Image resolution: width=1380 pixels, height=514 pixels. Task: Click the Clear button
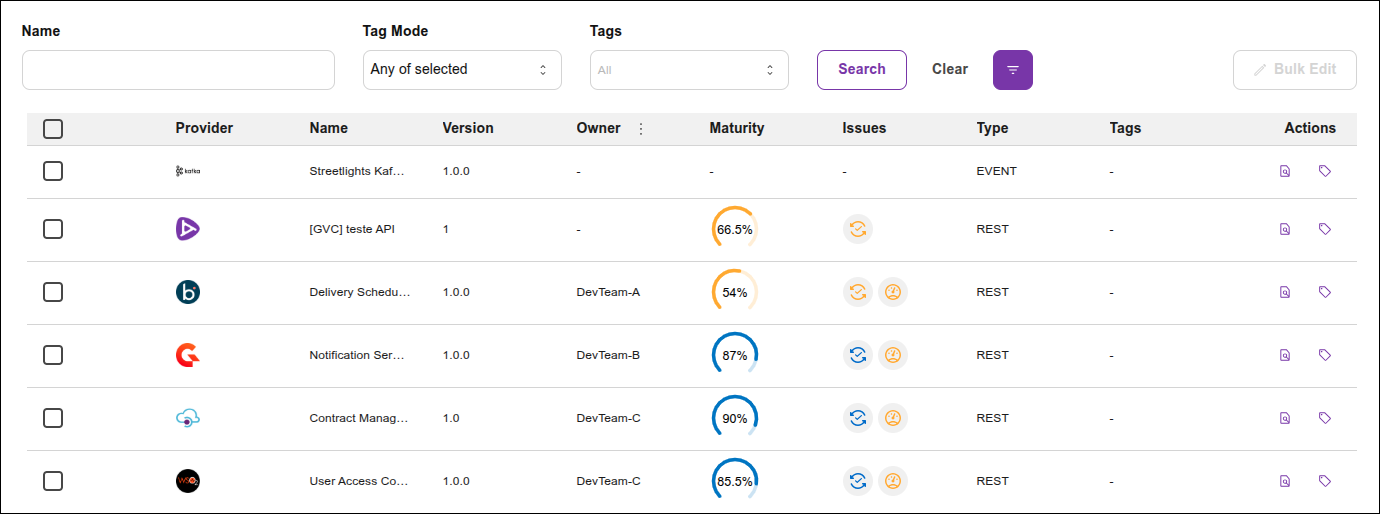click(x=950, y=70)
